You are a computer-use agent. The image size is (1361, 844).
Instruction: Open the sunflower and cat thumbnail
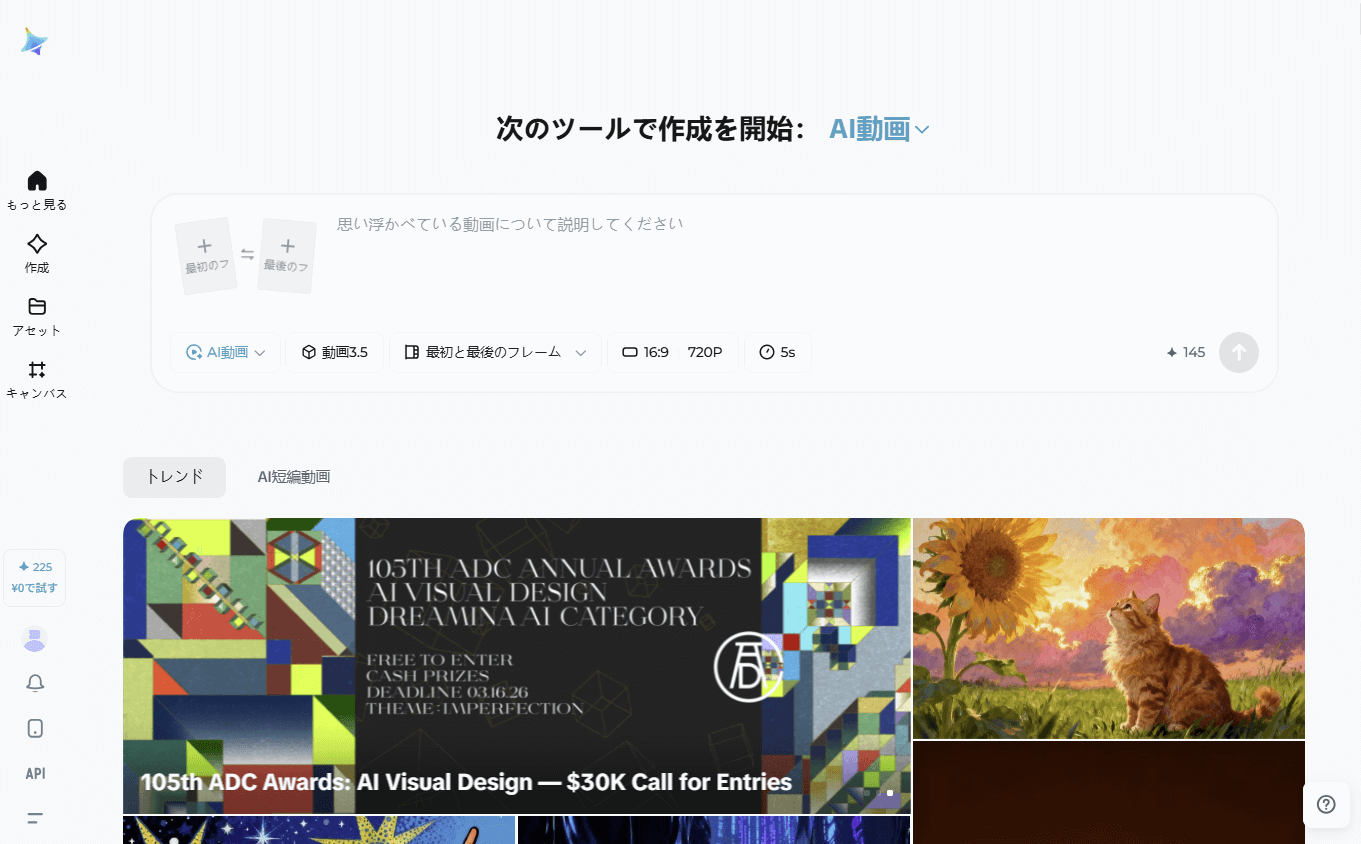pyautogui.click(x=1108, y=628)
